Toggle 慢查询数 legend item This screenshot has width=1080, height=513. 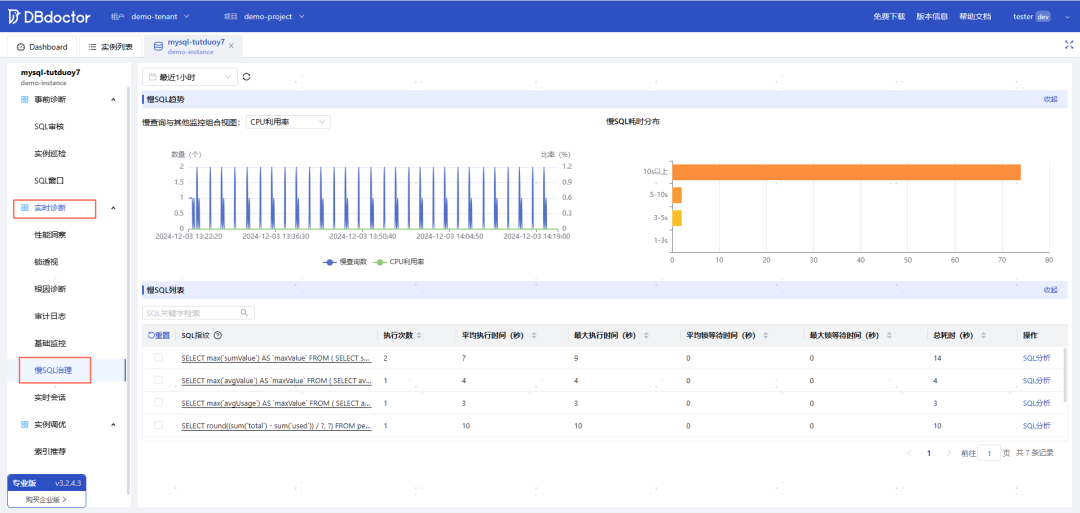(345, 262)
